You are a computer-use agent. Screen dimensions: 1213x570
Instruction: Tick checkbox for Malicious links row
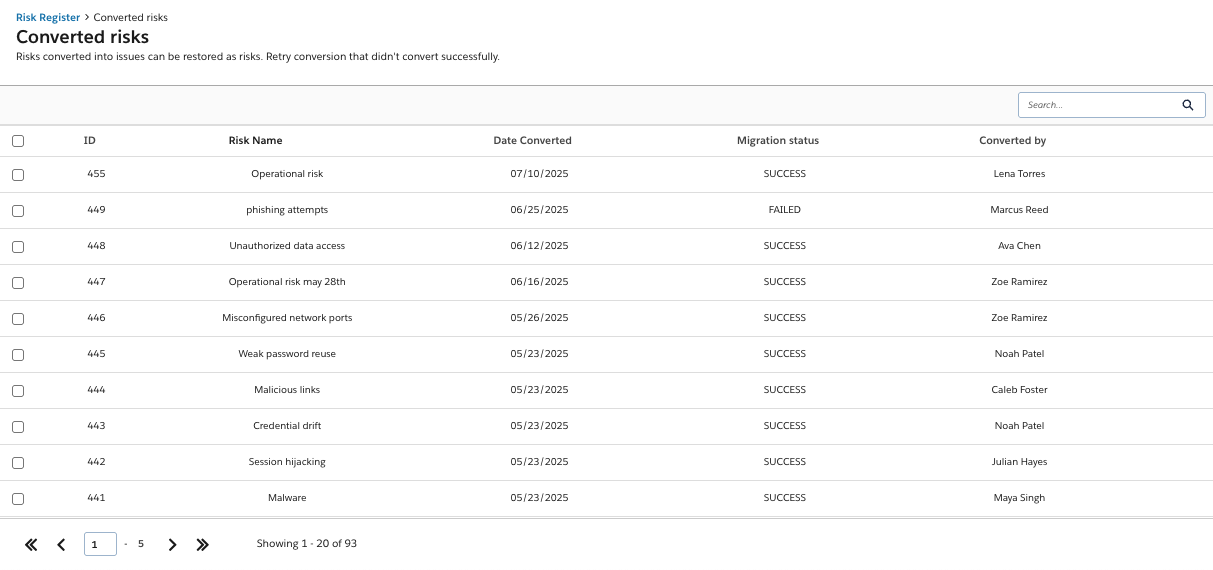18,391
